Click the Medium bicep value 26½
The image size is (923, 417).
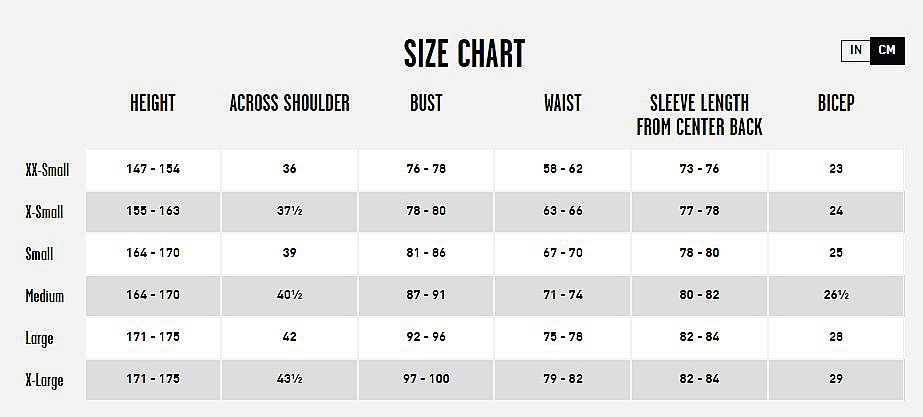point(836,295)
